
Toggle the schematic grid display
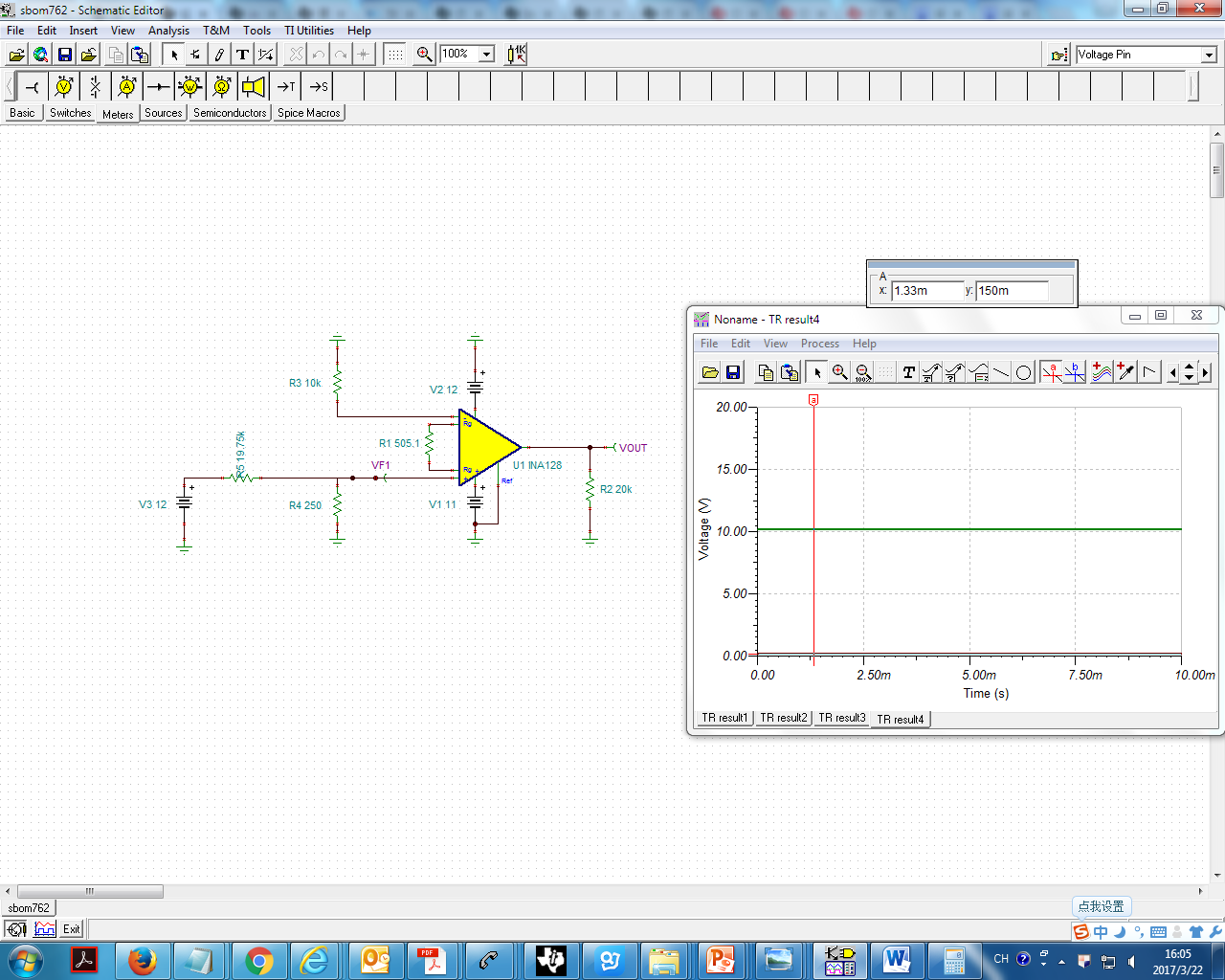[394, 55]
